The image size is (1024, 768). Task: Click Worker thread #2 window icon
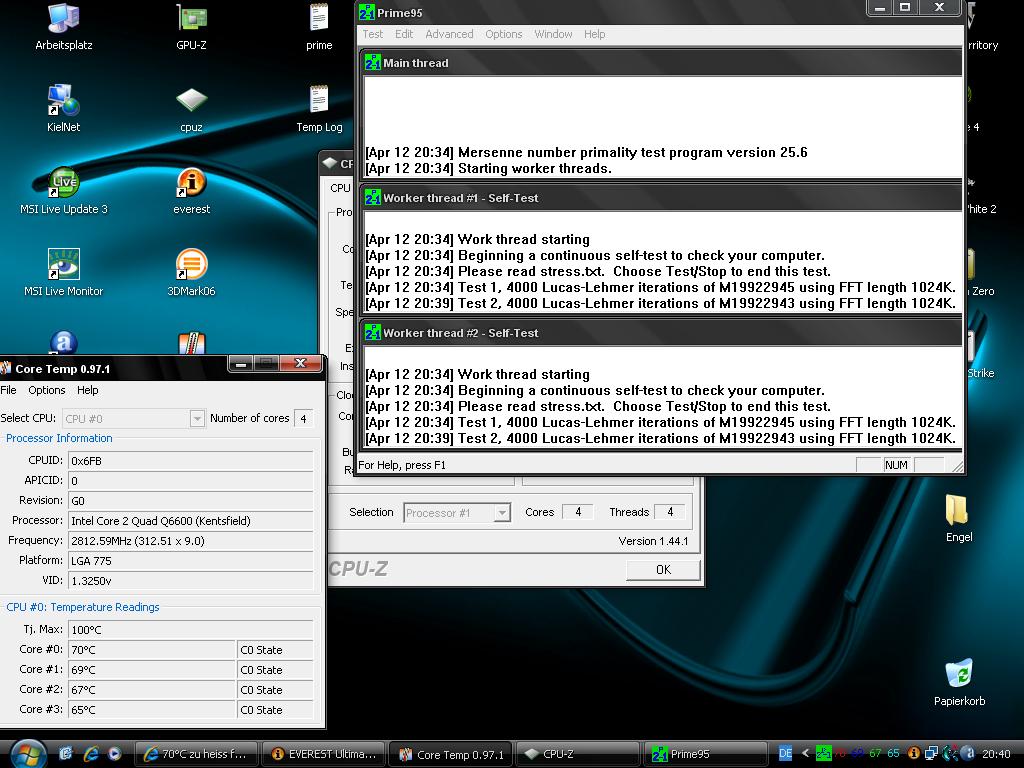(372, 332)
